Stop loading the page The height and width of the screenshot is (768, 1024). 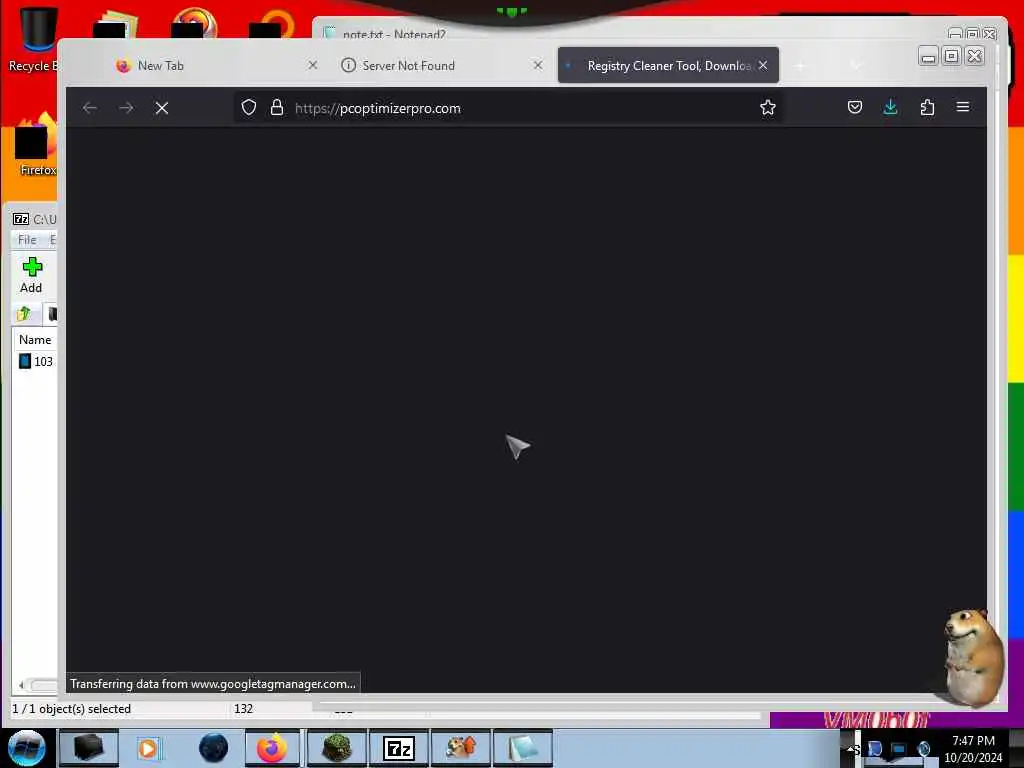162,108
